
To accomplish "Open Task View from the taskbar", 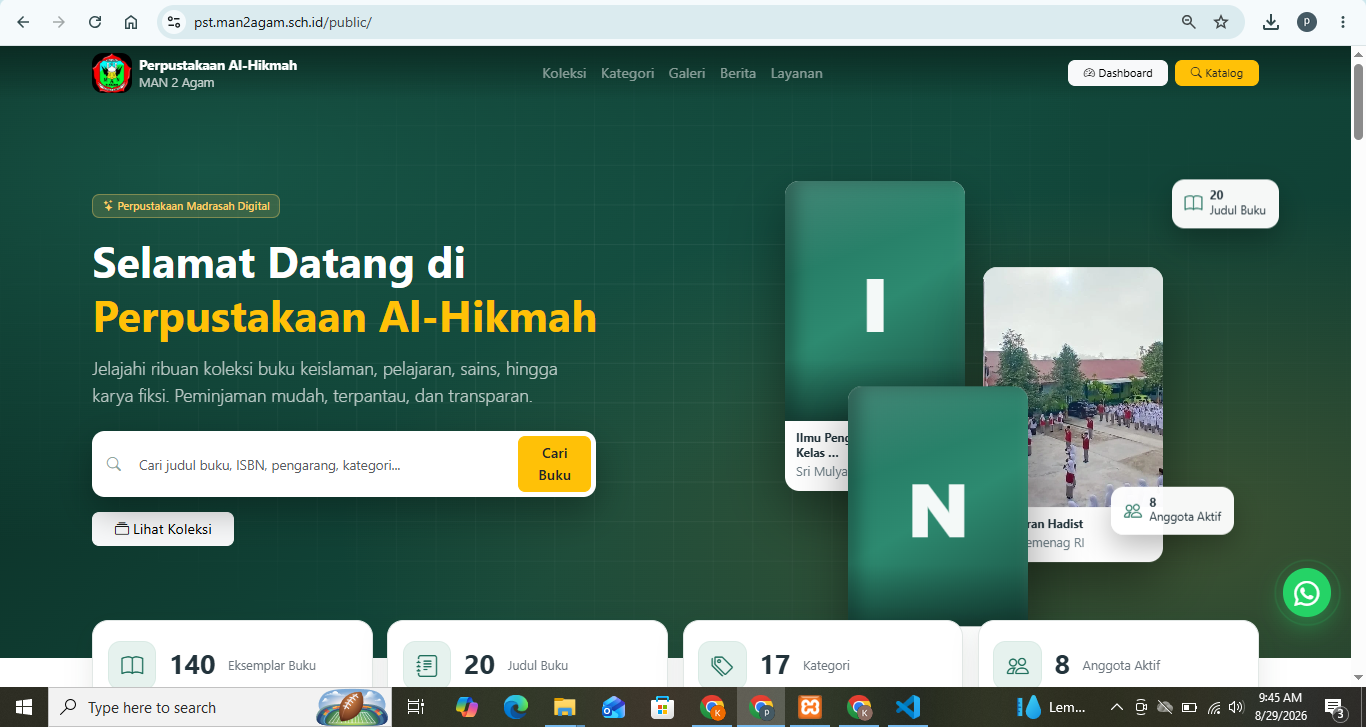I will tap(416, 707).
